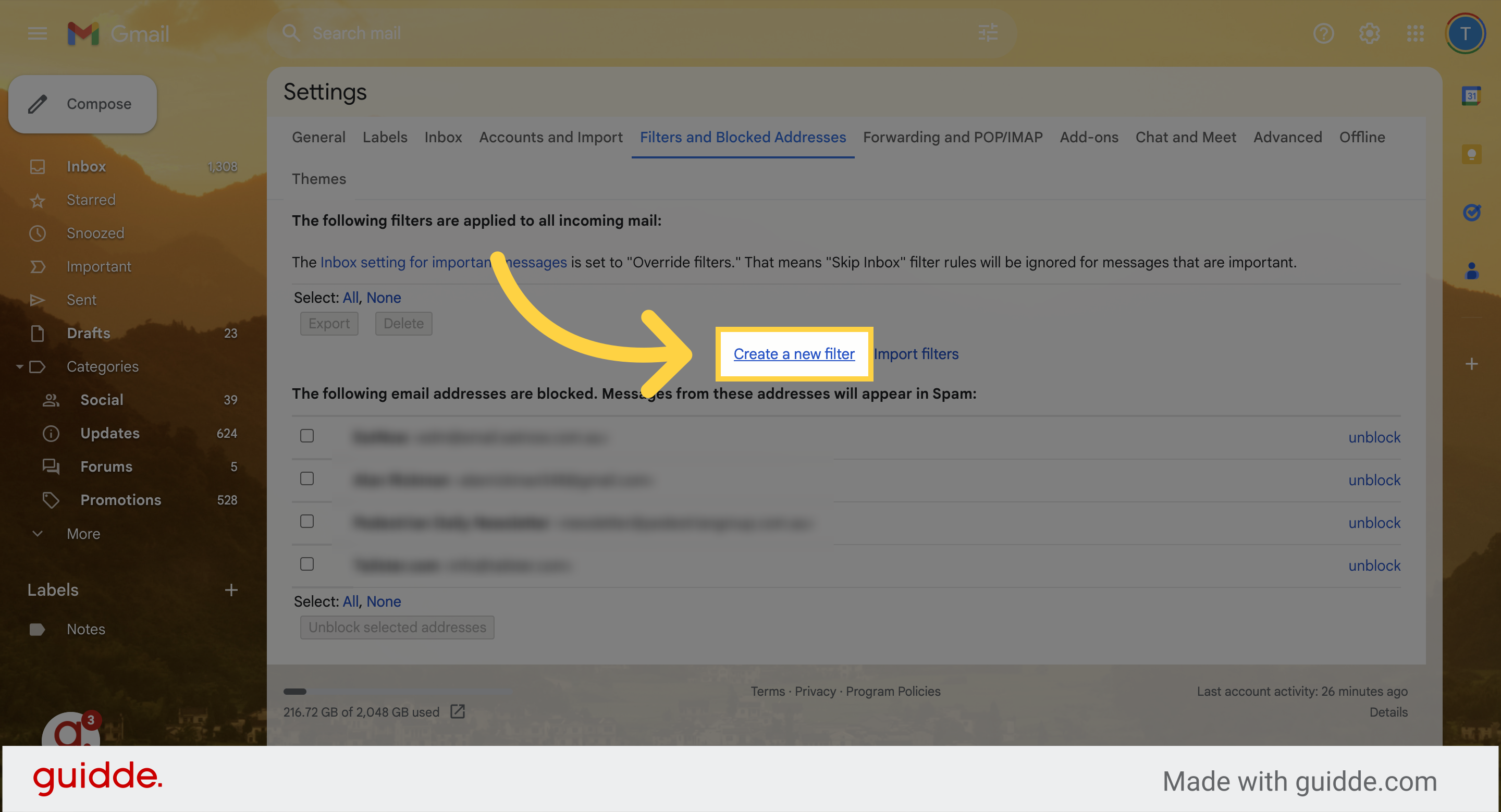This screenshot has width=1501, height=812.
Task: Check the second blocked address checkbox
Action: tap(307, 478)
